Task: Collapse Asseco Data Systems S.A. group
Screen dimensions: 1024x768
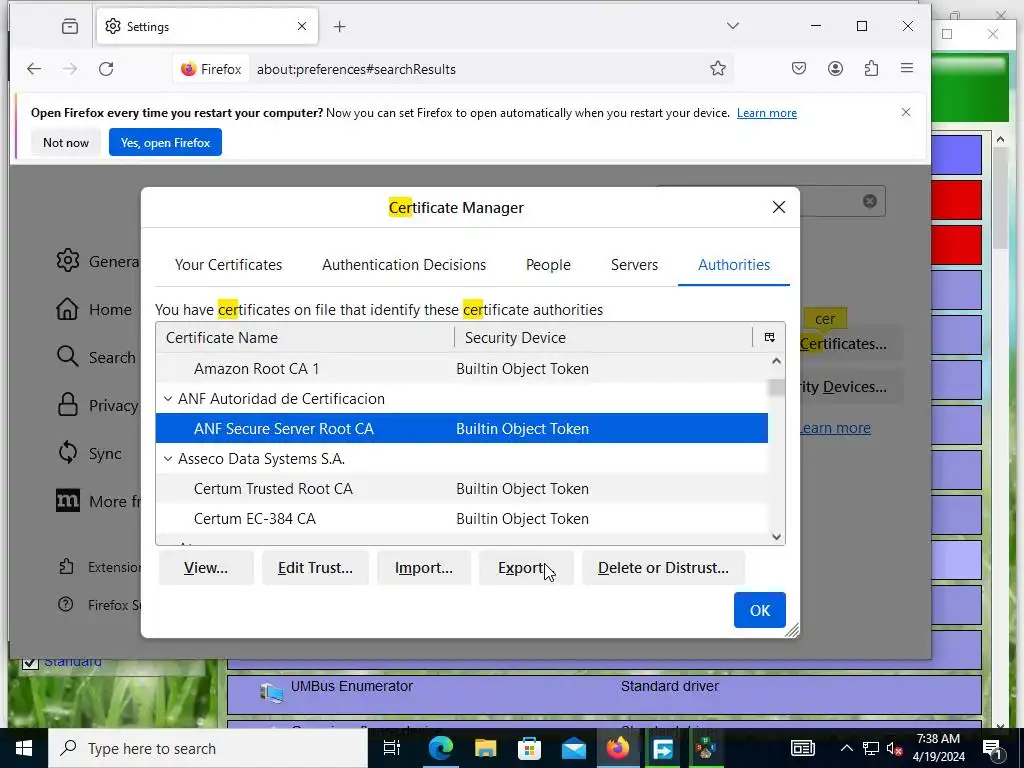Action: (168, 458)
